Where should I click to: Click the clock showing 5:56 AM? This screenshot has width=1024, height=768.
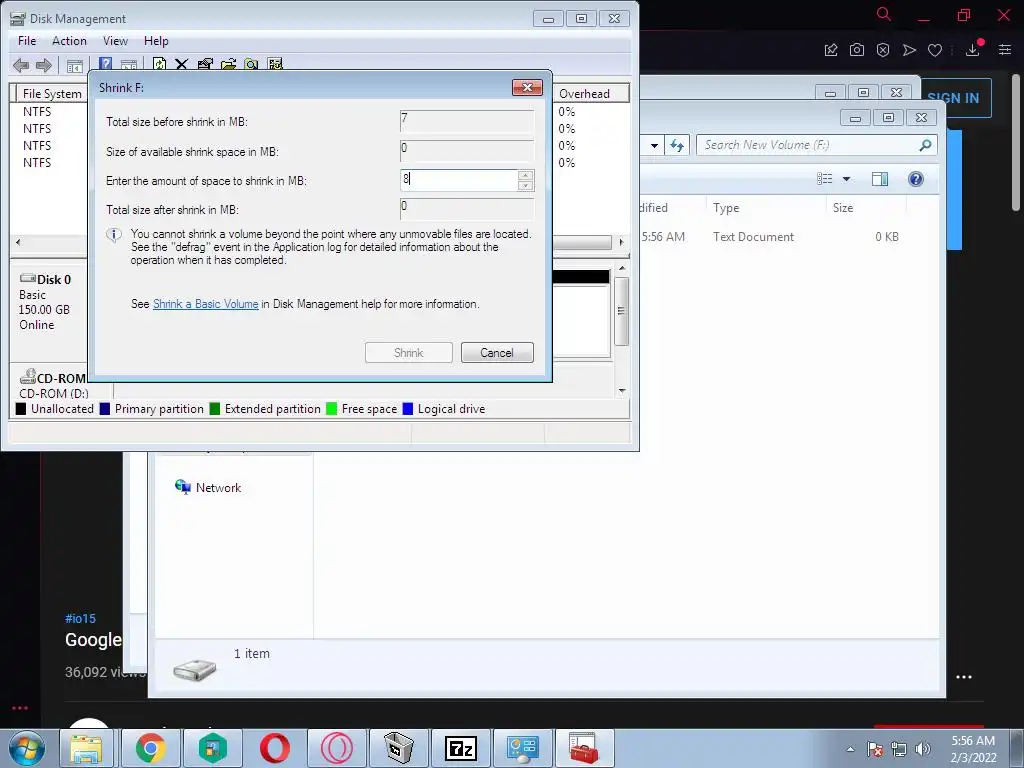972,741
